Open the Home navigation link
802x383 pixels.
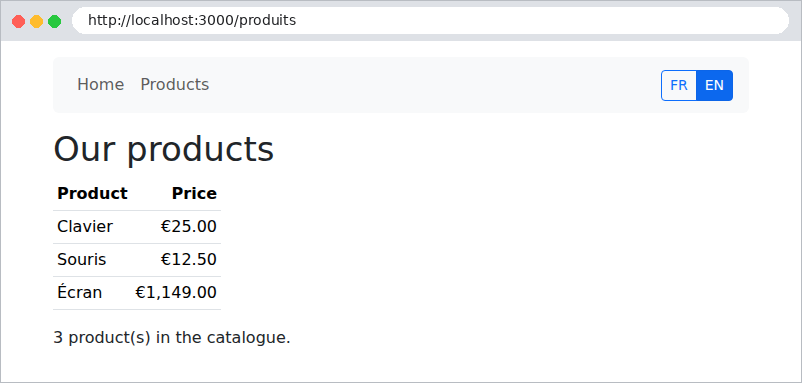tap(100, 84)
